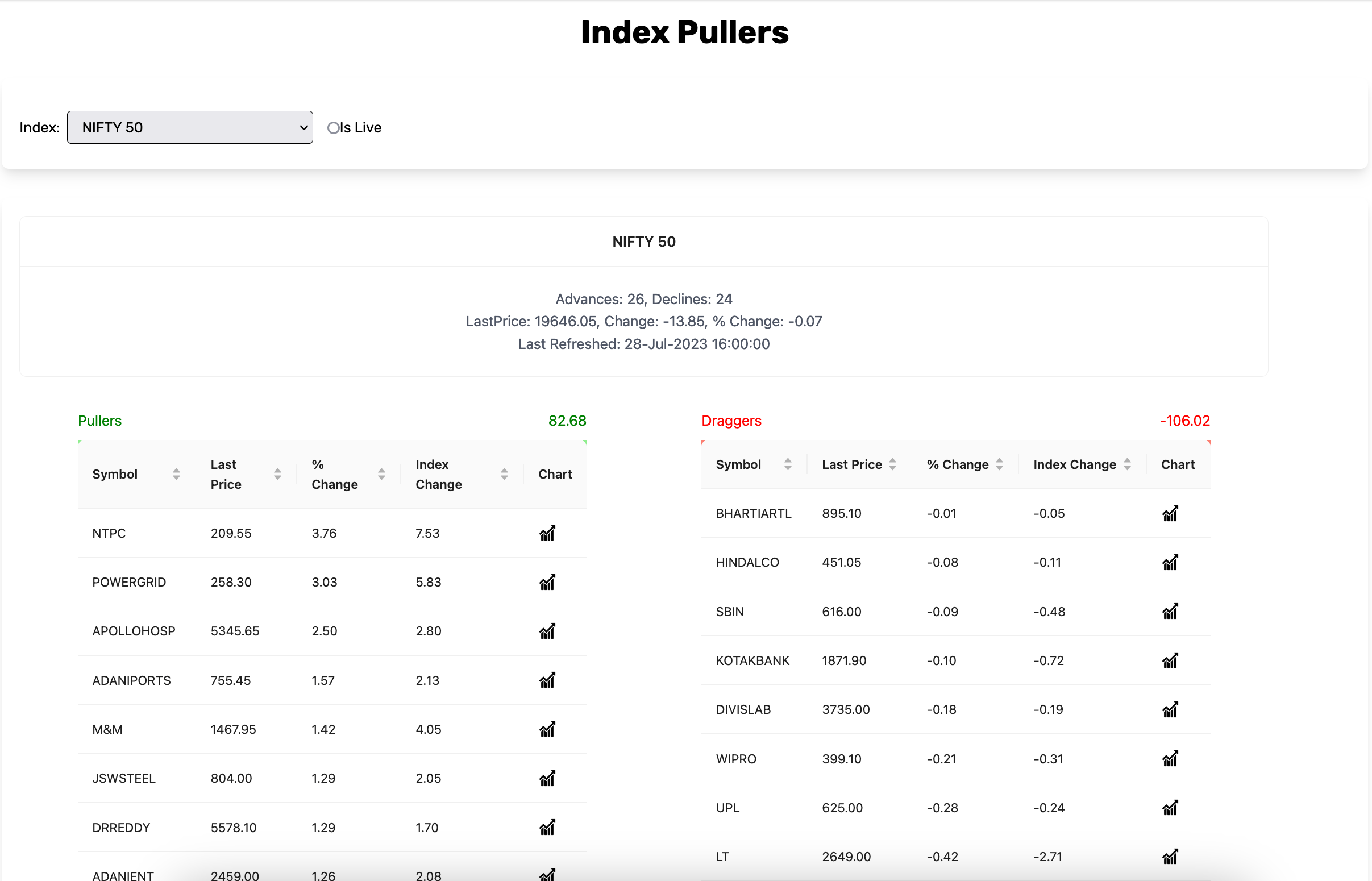Open the chart for BHARTIARTL
Image resolution: width=1372 pixels, height=881 pixels.
1170,513
